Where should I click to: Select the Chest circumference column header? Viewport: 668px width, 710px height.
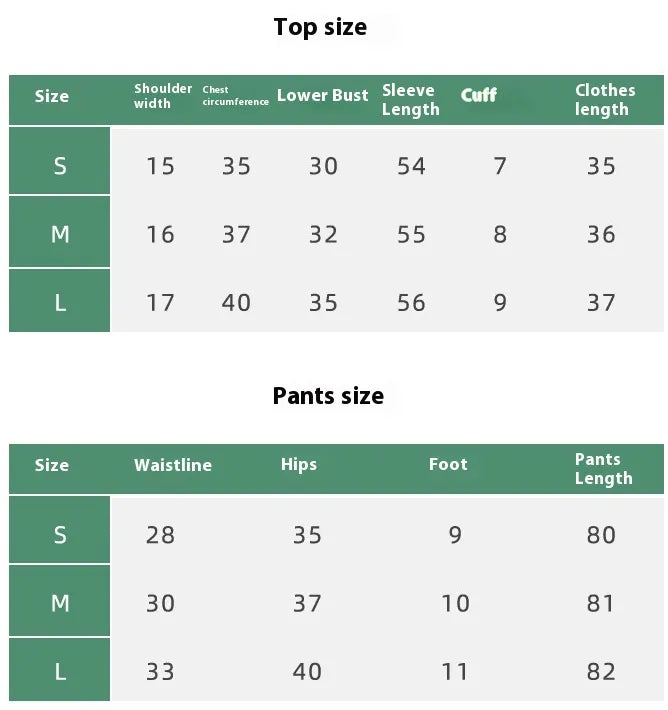point(235,96)
